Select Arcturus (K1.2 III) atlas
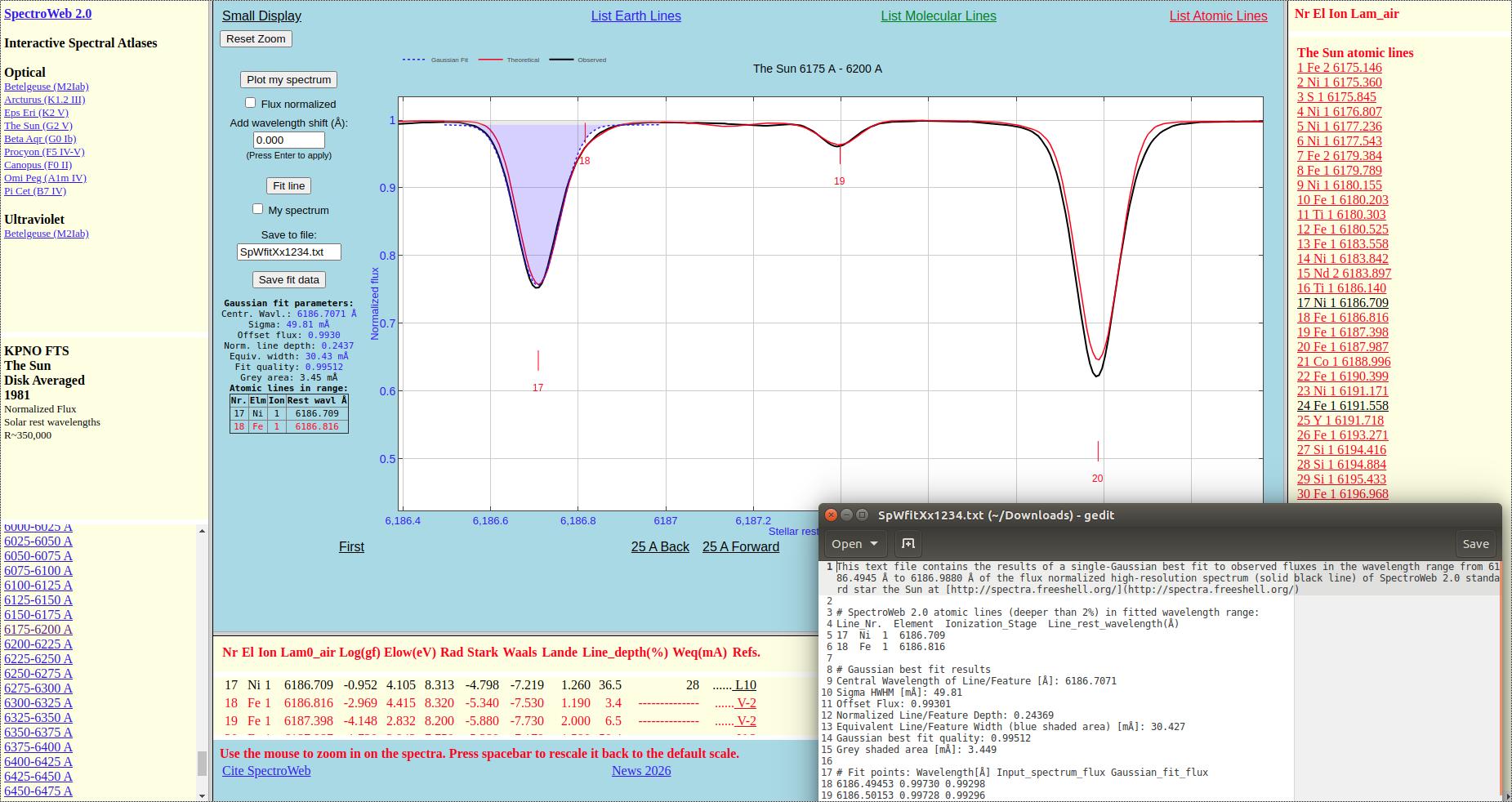Viewport: 1512px width, 802px height. (44, 100)
